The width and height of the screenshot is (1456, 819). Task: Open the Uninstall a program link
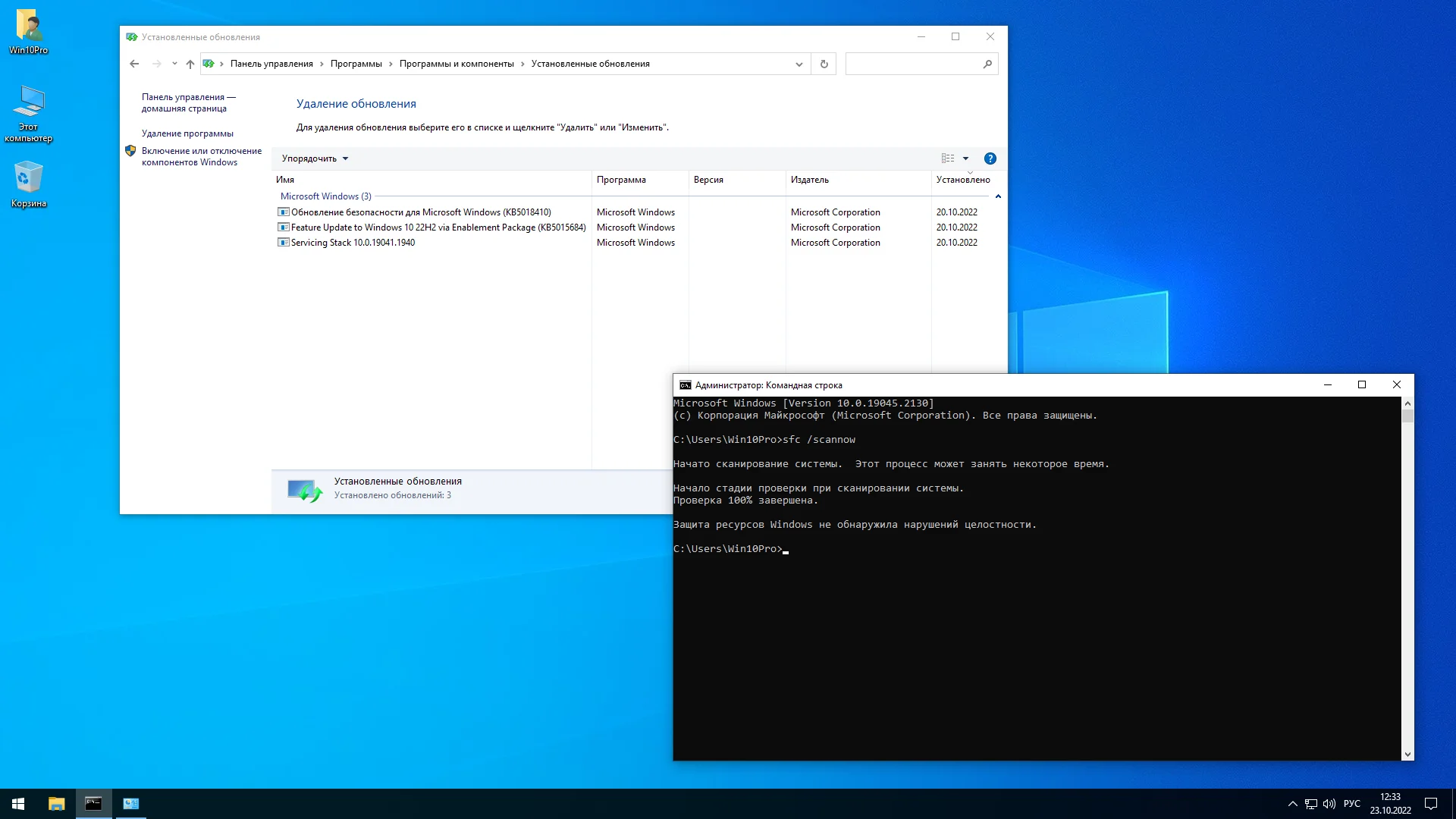(x=187, y=133)
